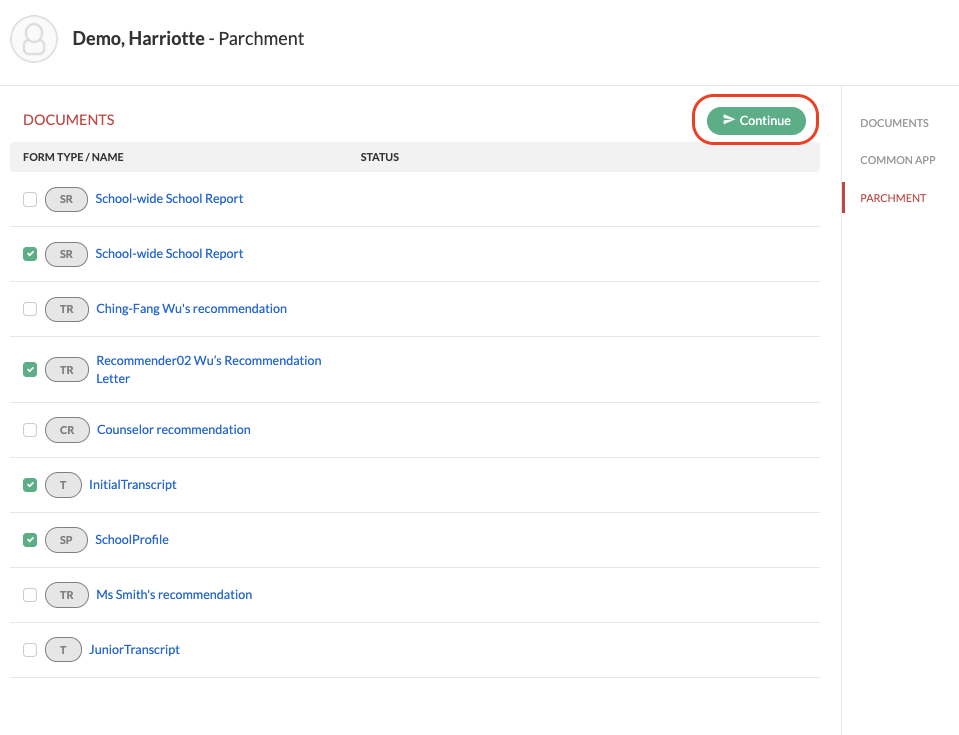Screen dimensions: 959x735
Task: Open the JuniorTranscript link
Action: [135, 650]
